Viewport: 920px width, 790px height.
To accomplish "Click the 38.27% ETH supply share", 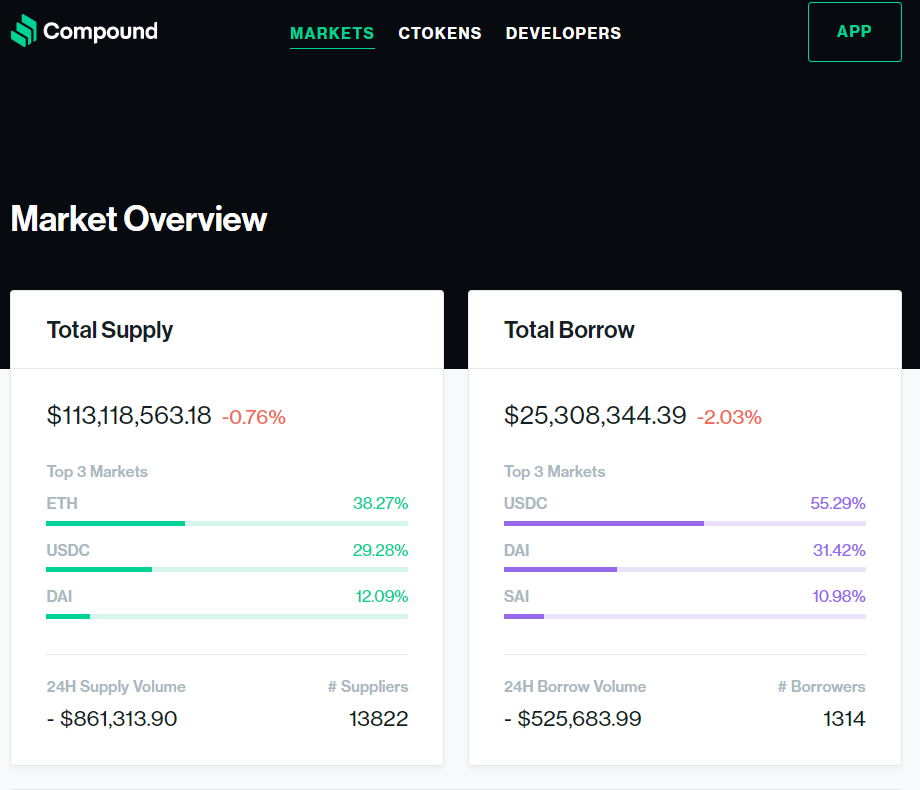I will [380, 504].
